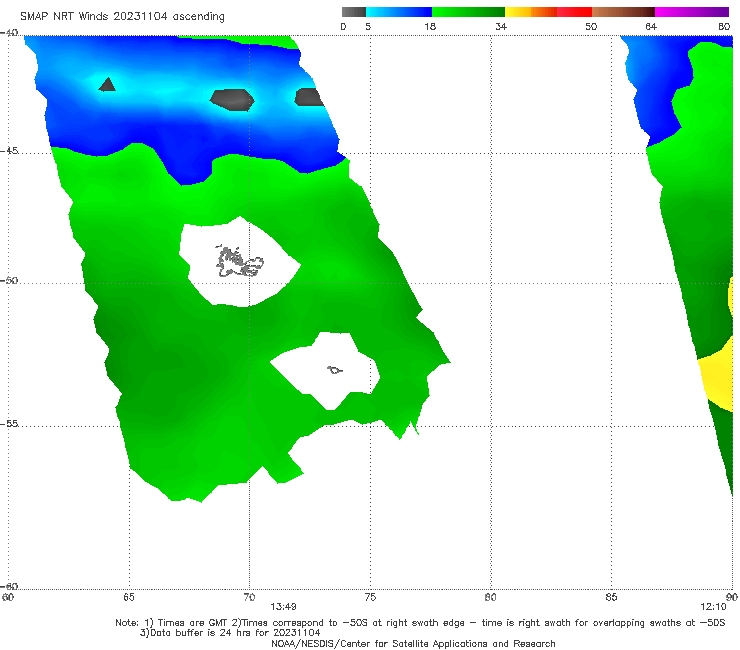
Task: Click the longitude axis label '60'
Action: click(8, 598)
